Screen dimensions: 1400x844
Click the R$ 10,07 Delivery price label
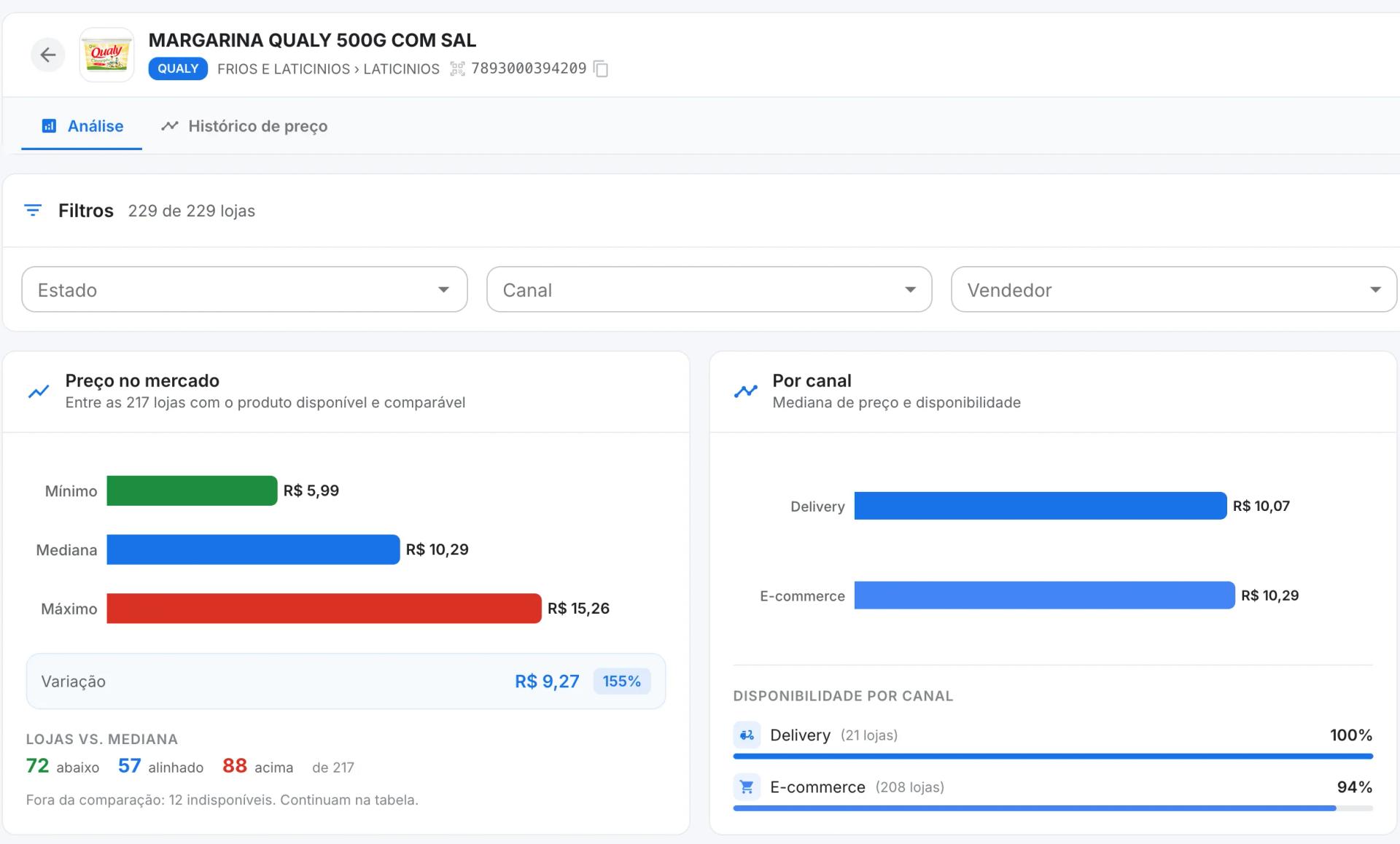[1261, 506]
